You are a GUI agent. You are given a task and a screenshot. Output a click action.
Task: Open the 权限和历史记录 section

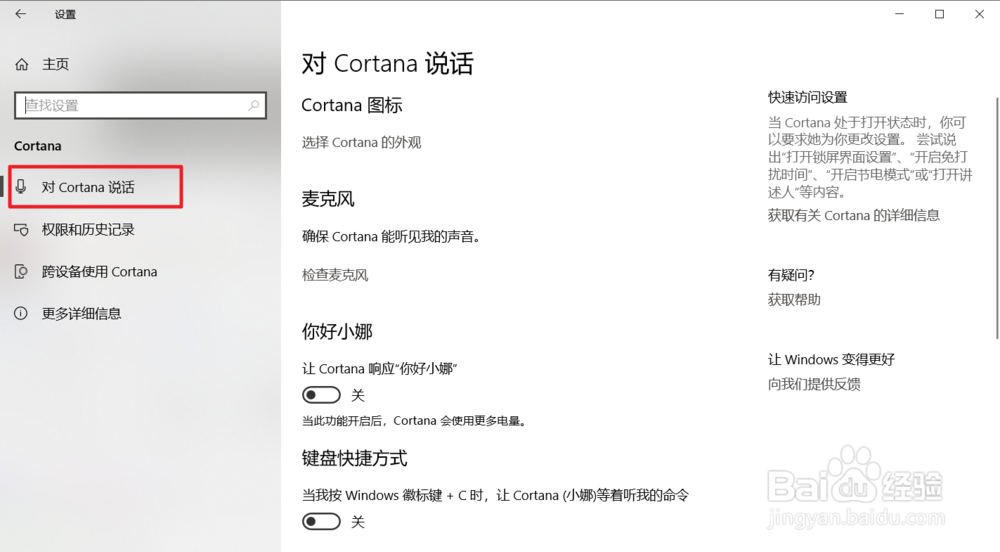coord(88,229)
